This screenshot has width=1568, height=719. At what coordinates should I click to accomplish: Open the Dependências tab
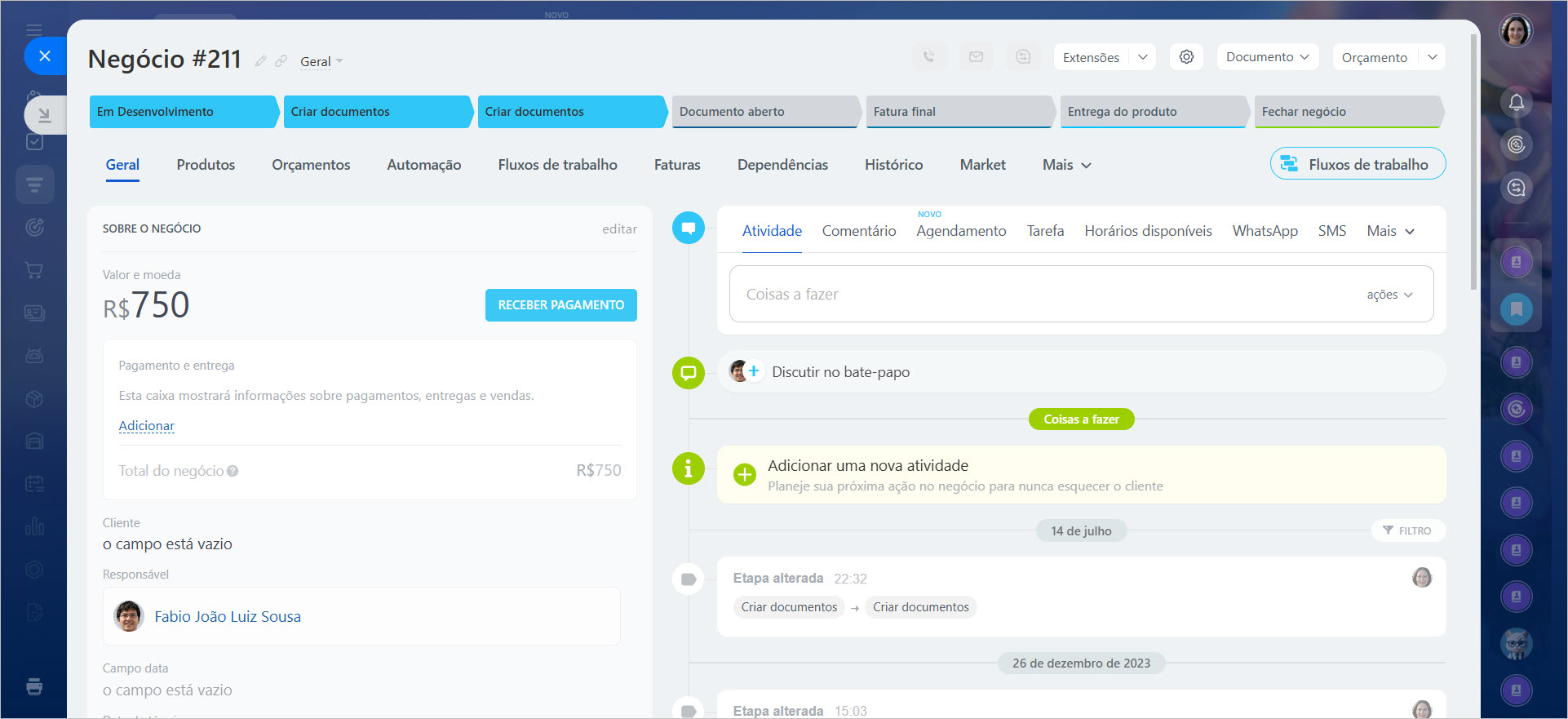click(x=782, y=165)
